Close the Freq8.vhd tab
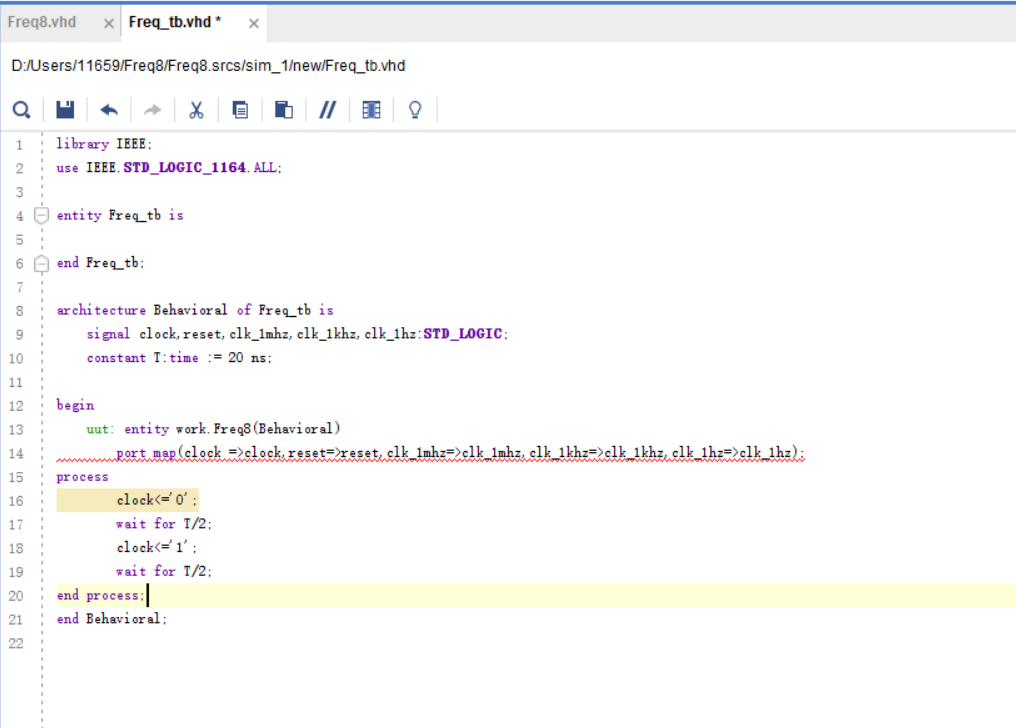This screenshot has width=1016, height=728. click(109, 23)
